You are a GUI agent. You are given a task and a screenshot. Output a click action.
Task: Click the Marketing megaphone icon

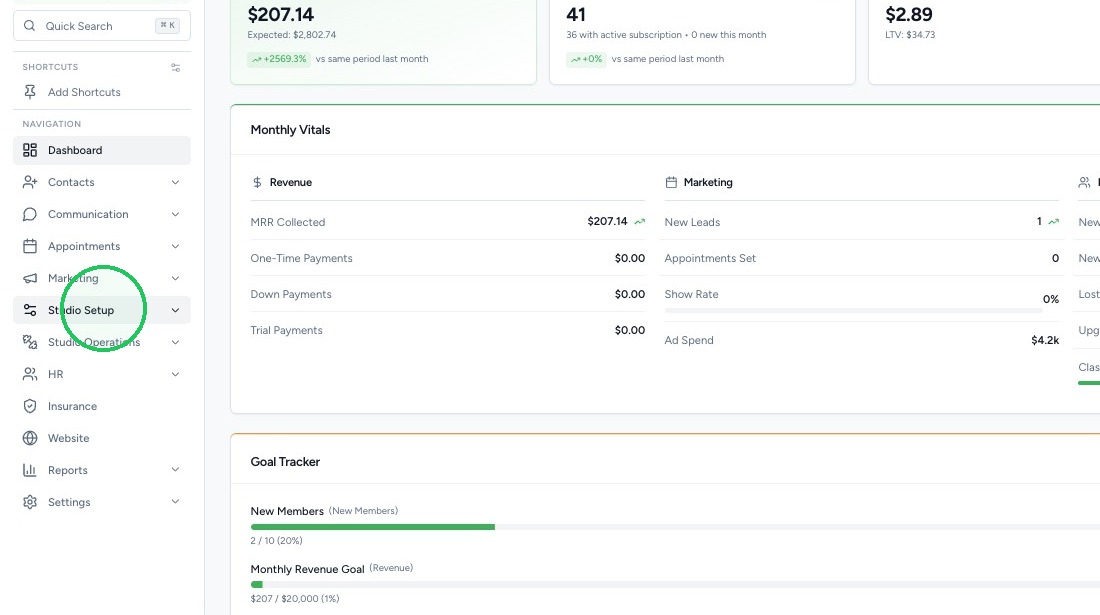(29, 278)
